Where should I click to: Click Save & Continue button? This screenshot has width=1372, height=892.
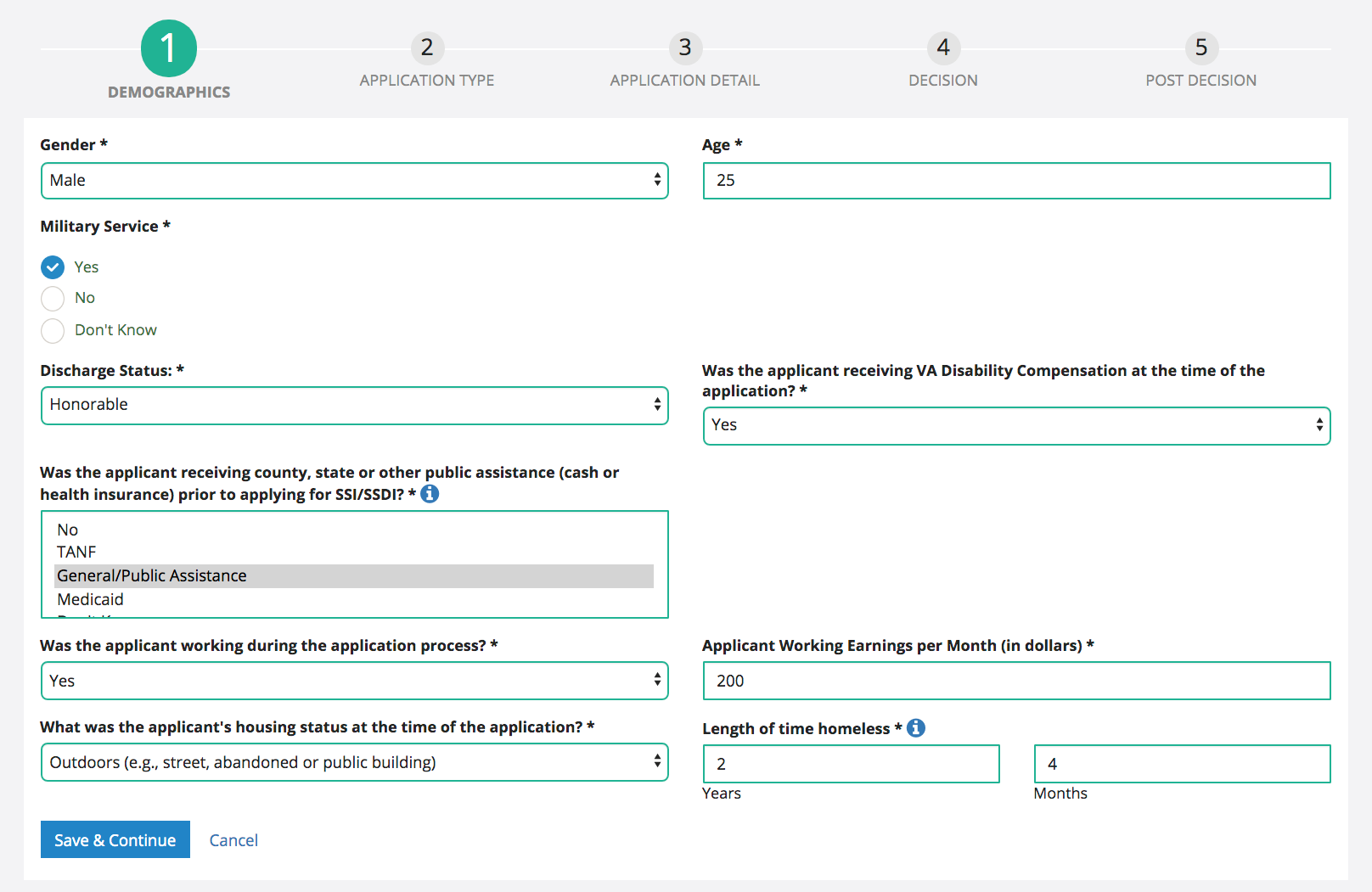pyautogui.click(x=115, y=839)
